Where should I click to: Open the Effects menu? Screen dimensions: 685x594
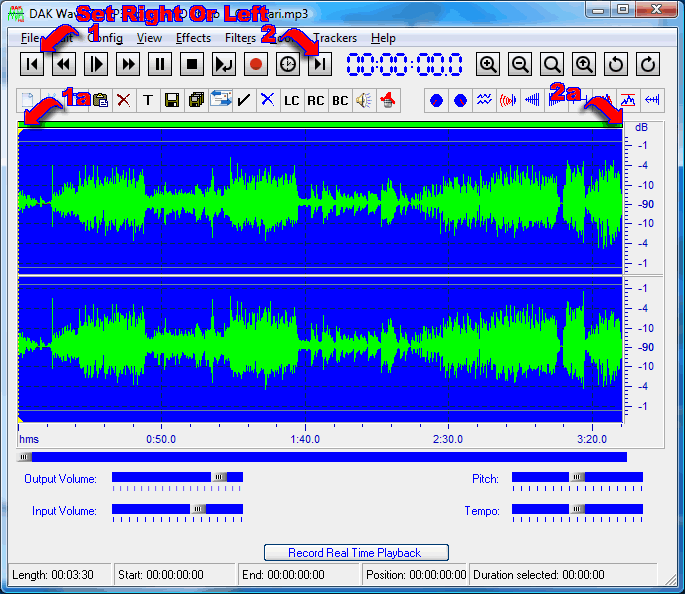pos(193,38)
